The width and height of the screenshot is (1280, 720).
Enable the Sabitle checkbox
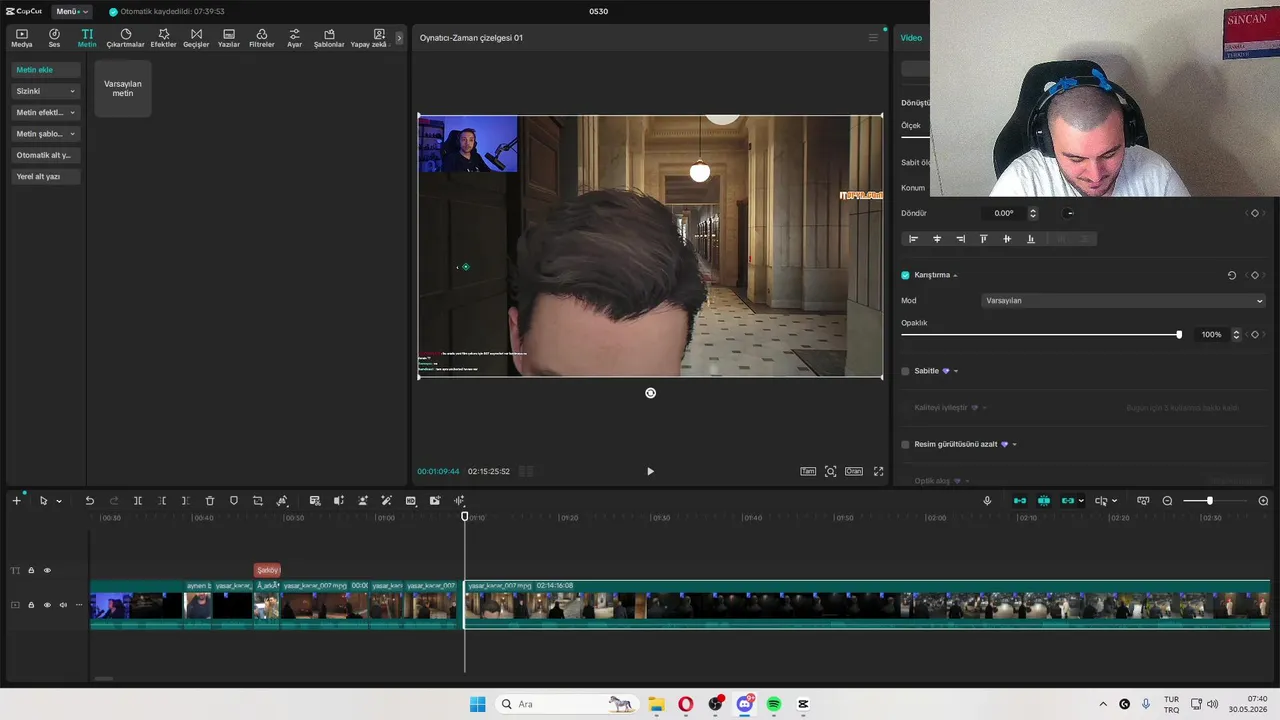click(x=905, y=371)
